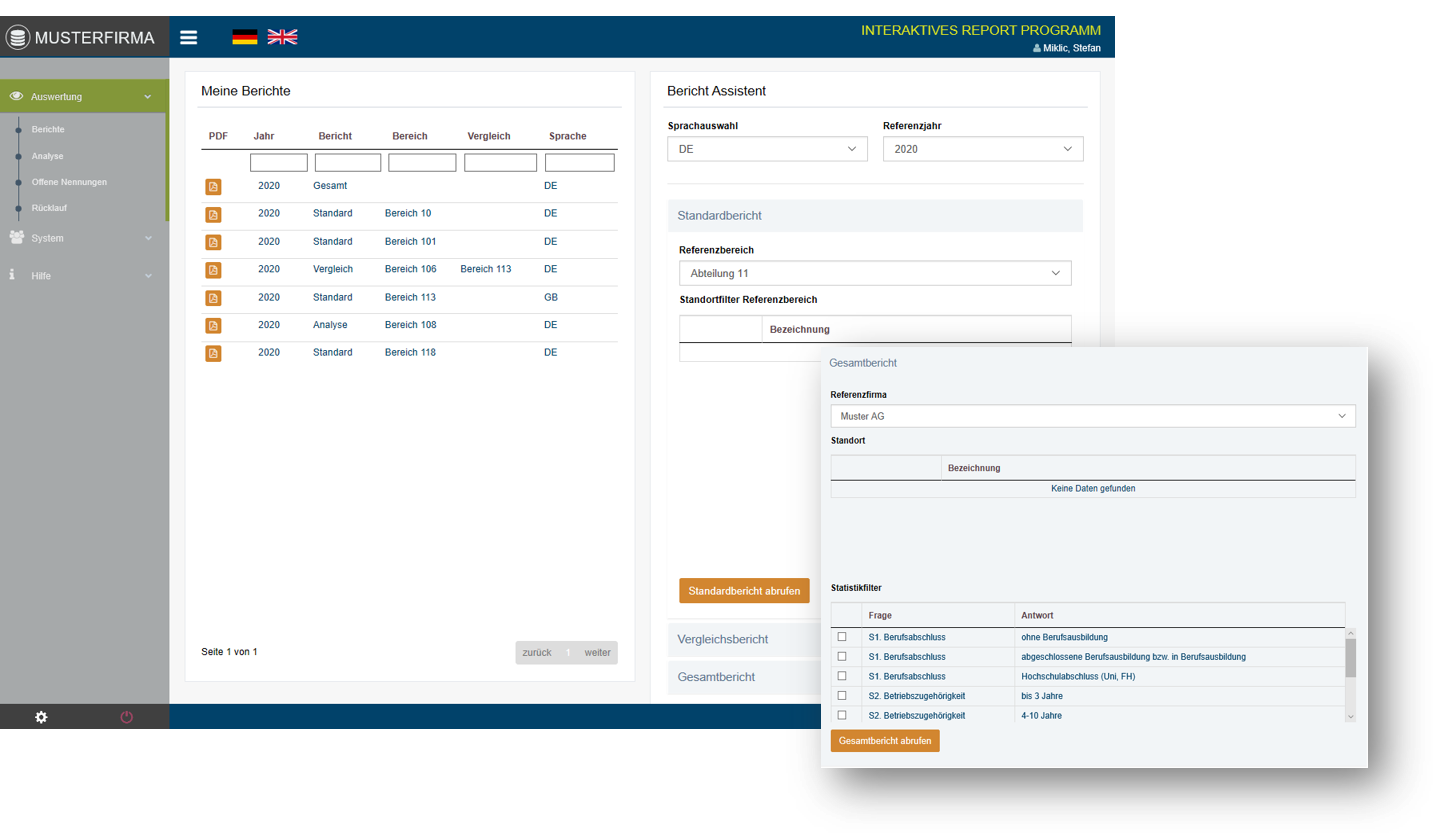Image resolution: width=1433 pixels, height=833 pixels.
Task: Open PDF icon for Bereich 118 report
Action: [213, 353]
